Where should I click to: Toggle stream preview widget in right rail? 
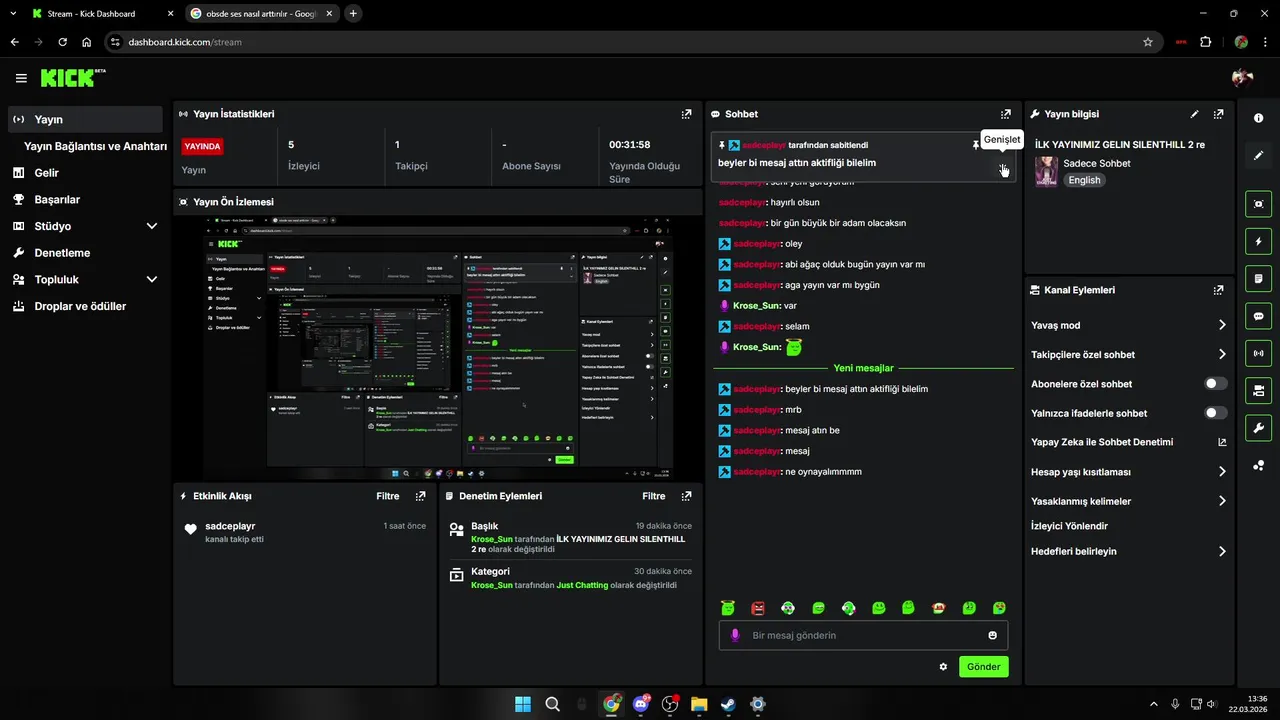tap(1258, 204)
